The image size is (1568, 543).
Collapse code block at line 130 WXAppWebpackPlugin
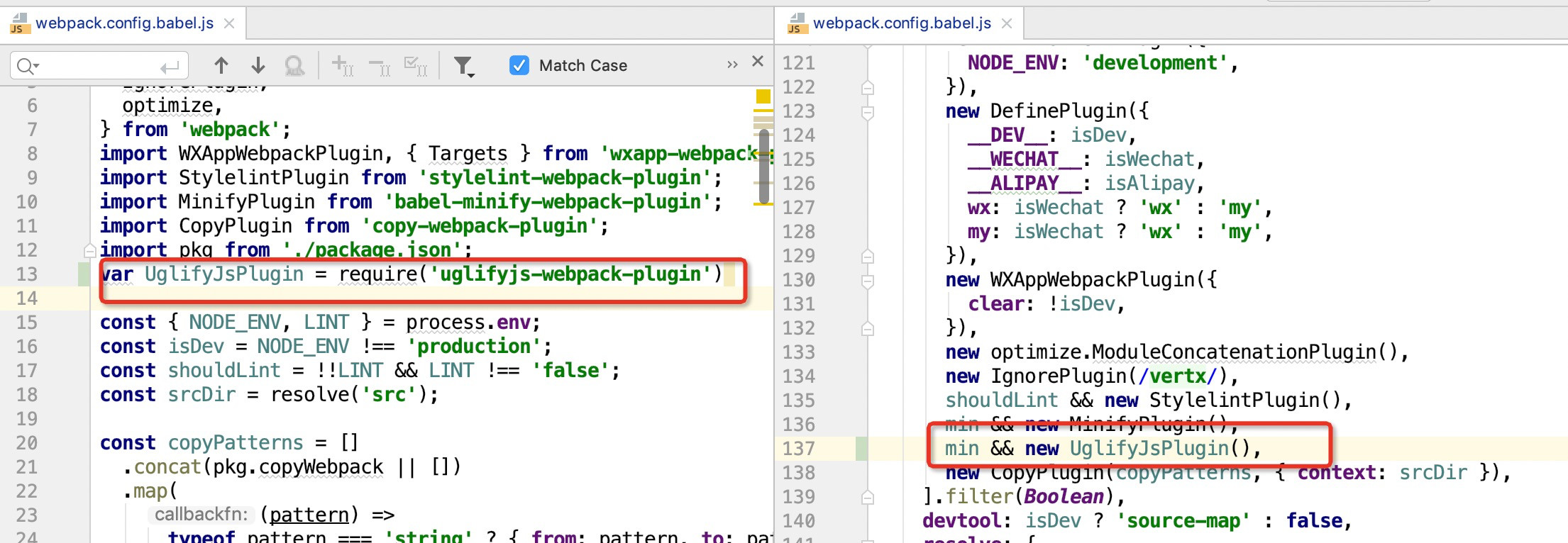click(867, 281)
